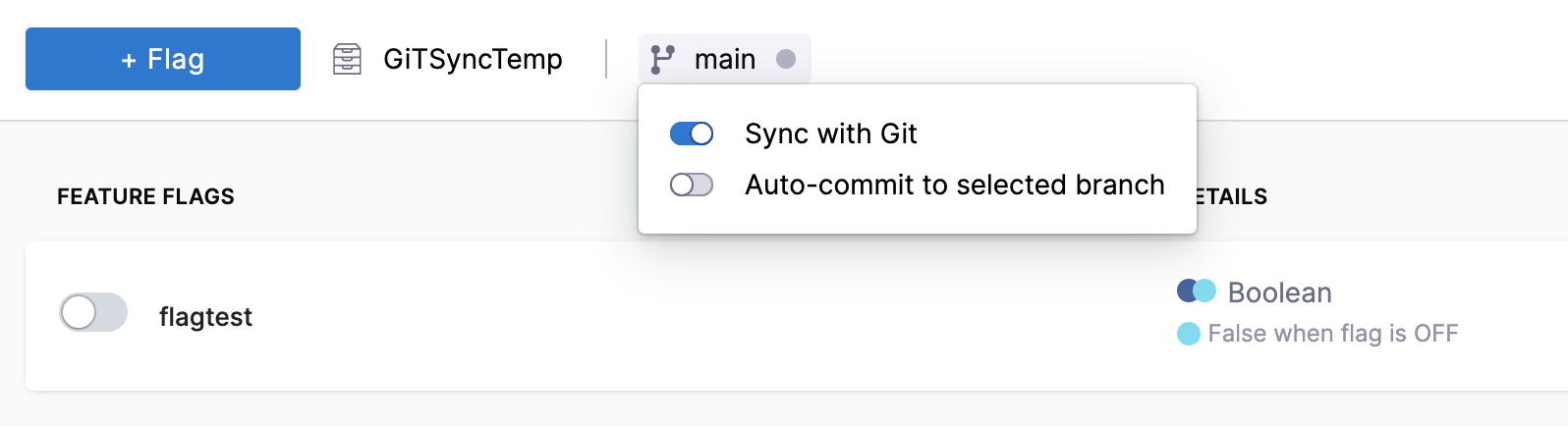Click the False when flag is OFF text
The height and width of the screenshot is (426, 1568).
(1333, 334)
